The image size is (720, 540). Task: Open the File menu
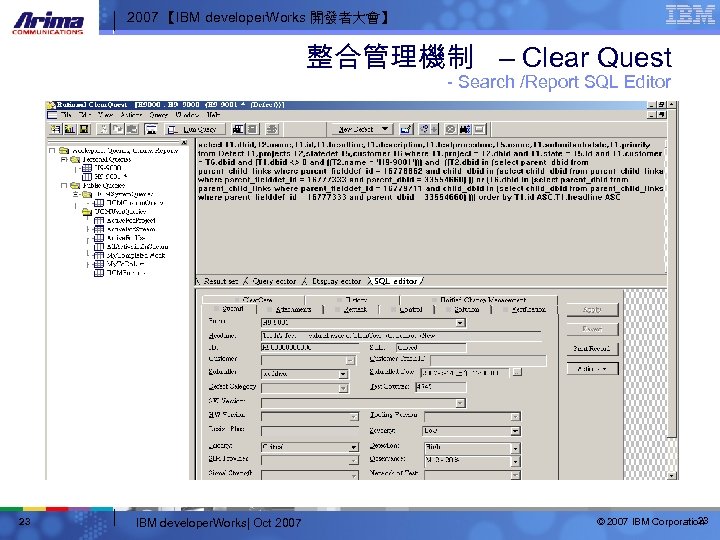click(x=66, y=115)
